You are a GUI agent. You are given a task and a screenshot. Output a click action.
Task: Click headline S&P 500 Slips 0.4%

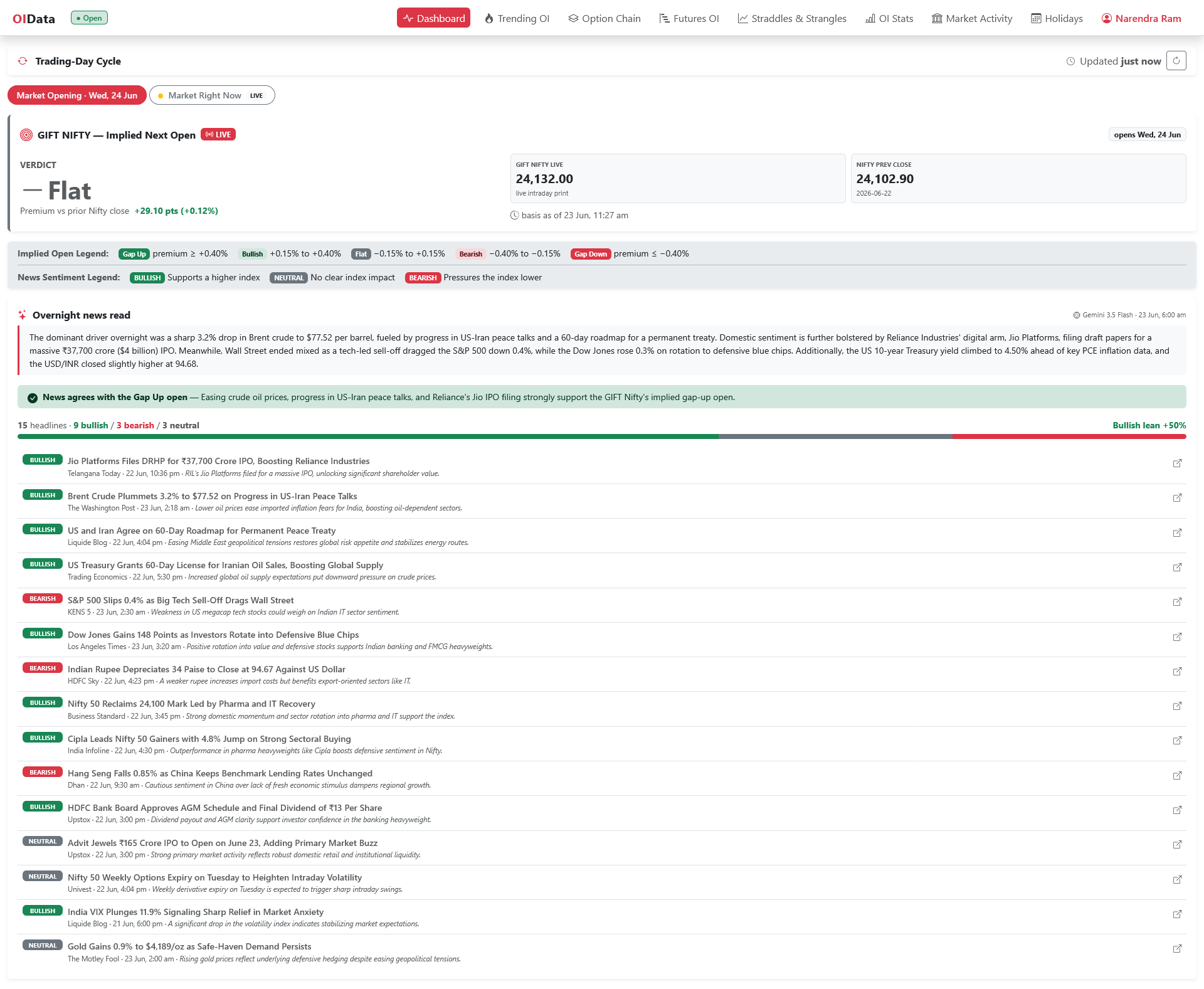181,600
